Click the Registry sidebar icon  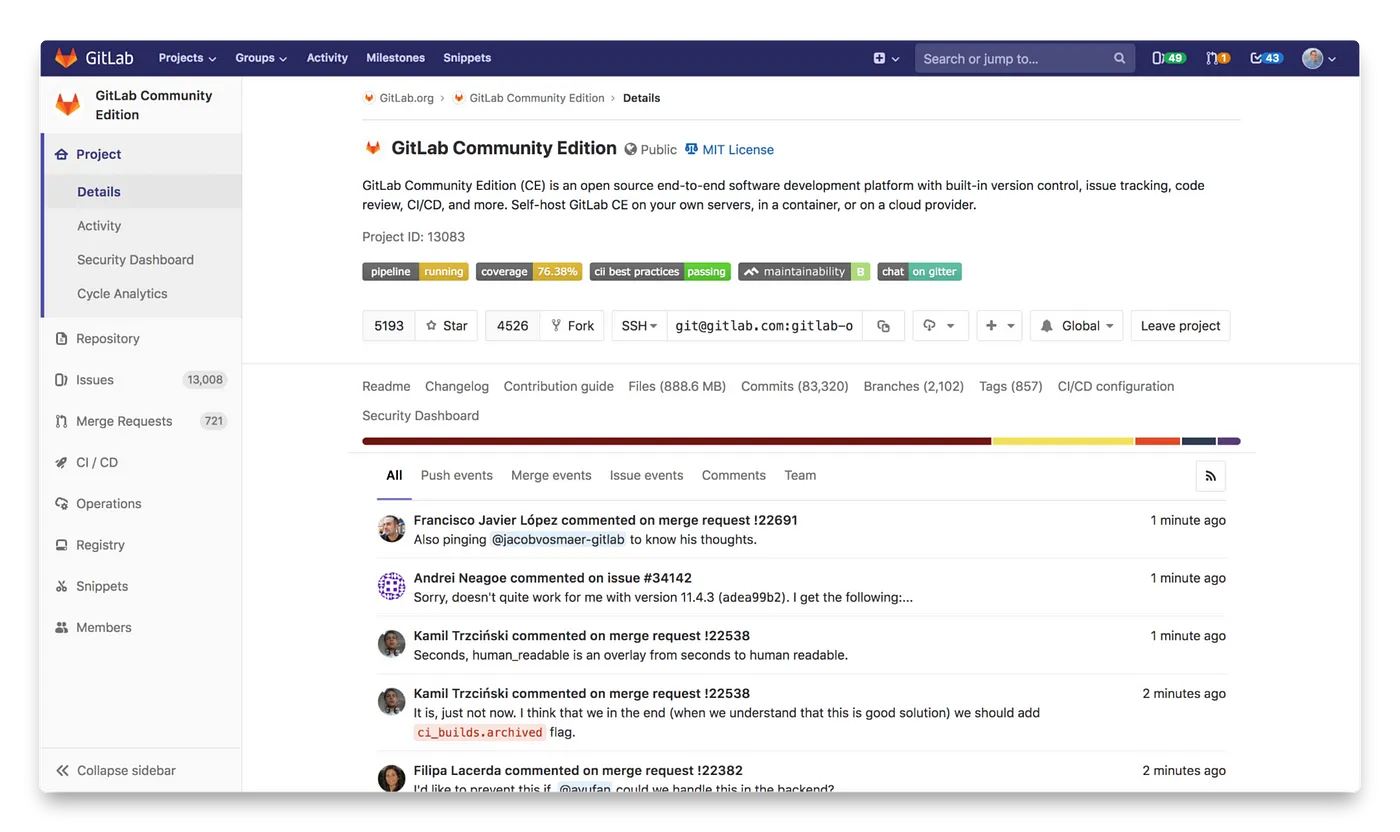tap(61, 545)
